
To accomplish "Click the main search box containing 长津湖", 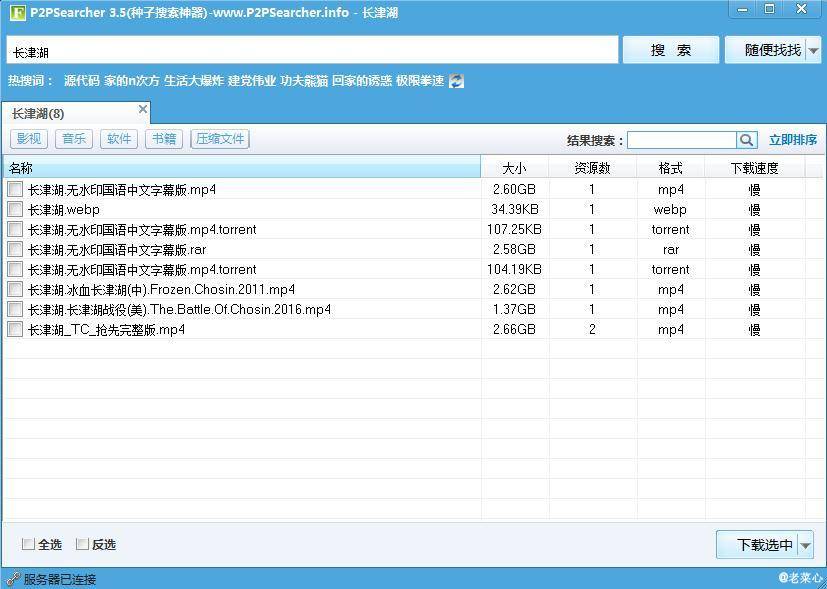I will pos(312,51).
